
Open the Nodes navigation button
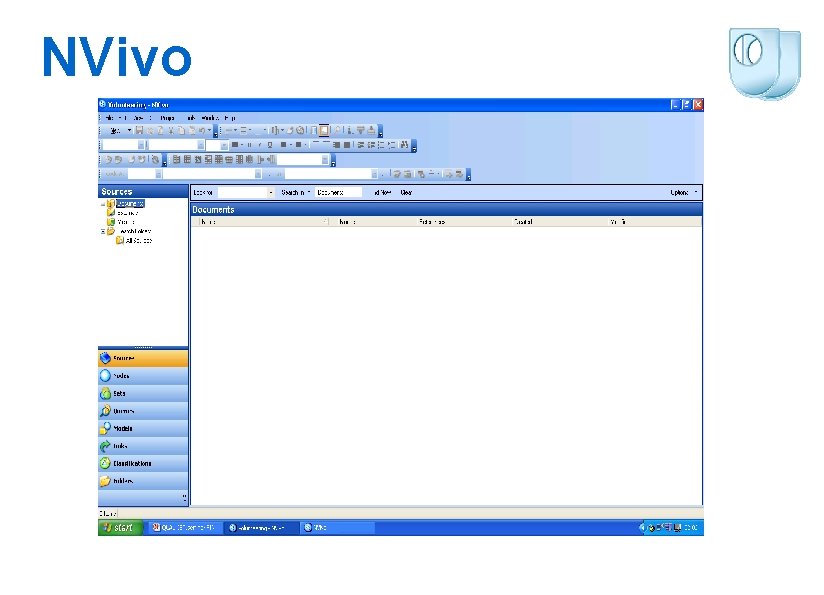click(143, 376)
